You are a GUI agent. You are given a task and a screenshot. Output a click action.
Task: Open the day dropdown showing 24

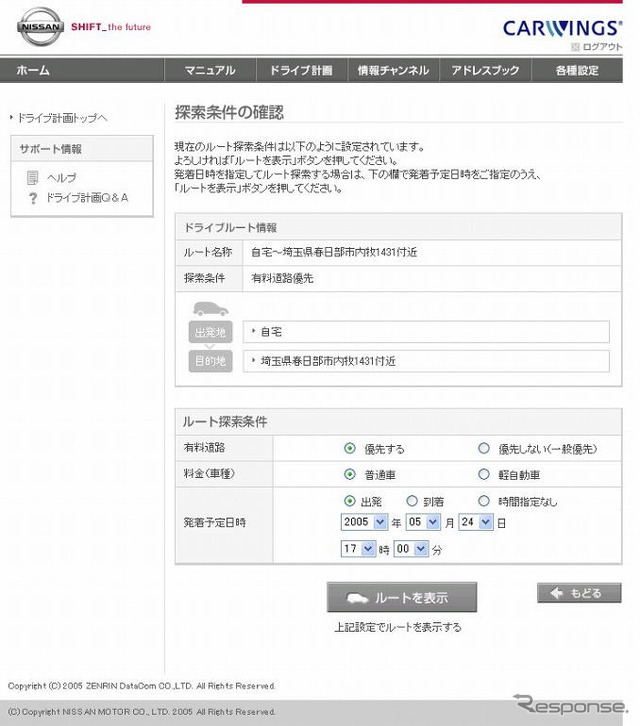tap(476, 522)
